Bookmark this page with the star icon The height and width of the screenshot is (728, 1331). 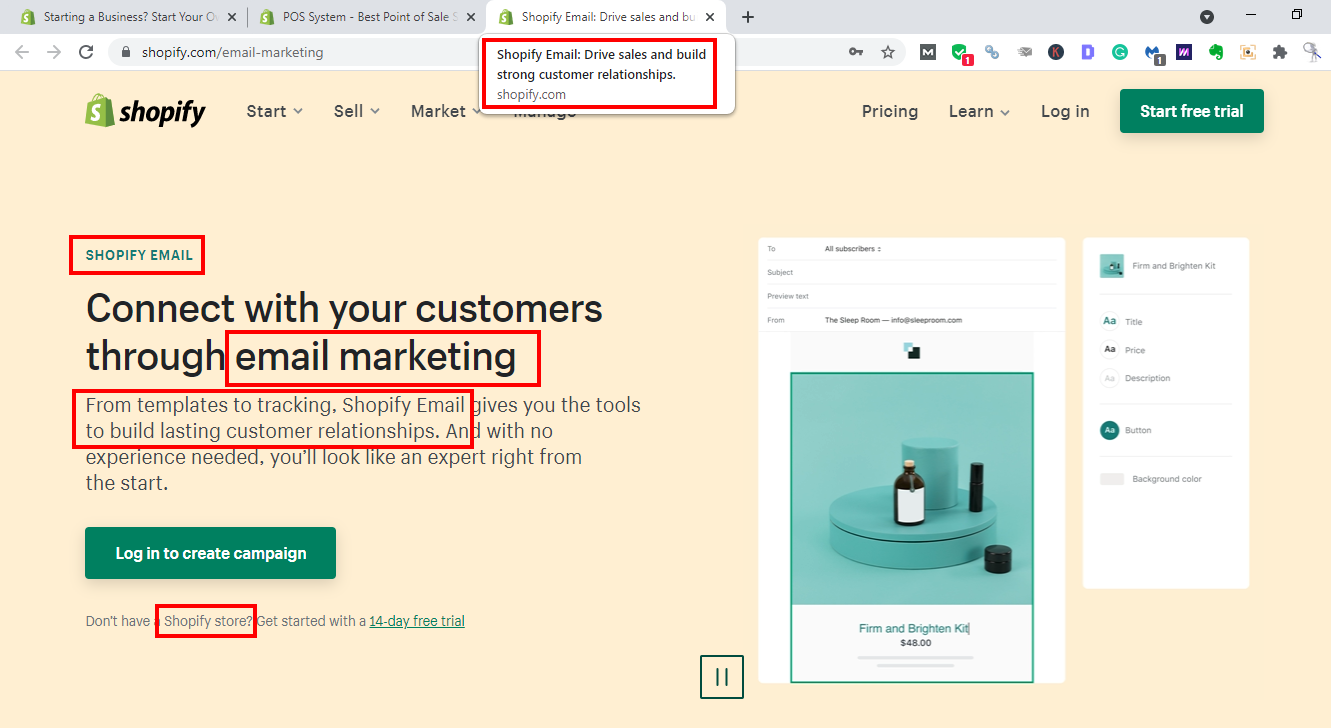(x=888, y=52)
